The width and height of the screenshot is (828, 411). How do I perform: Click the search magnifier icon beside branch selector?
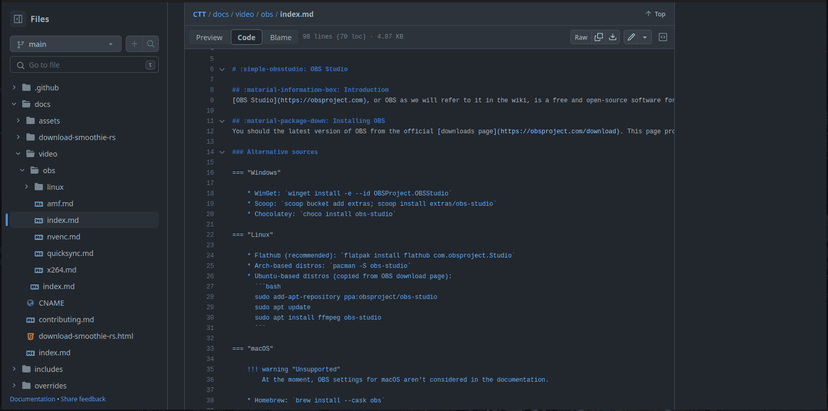151,44
